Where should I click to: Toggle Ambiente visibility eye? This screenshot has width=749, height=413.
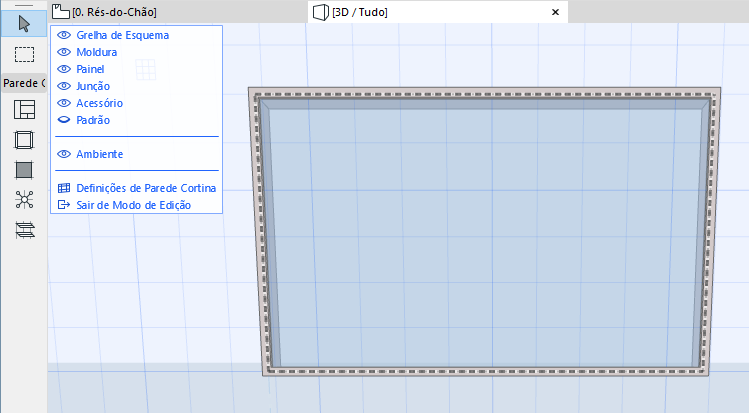(64, 154)
